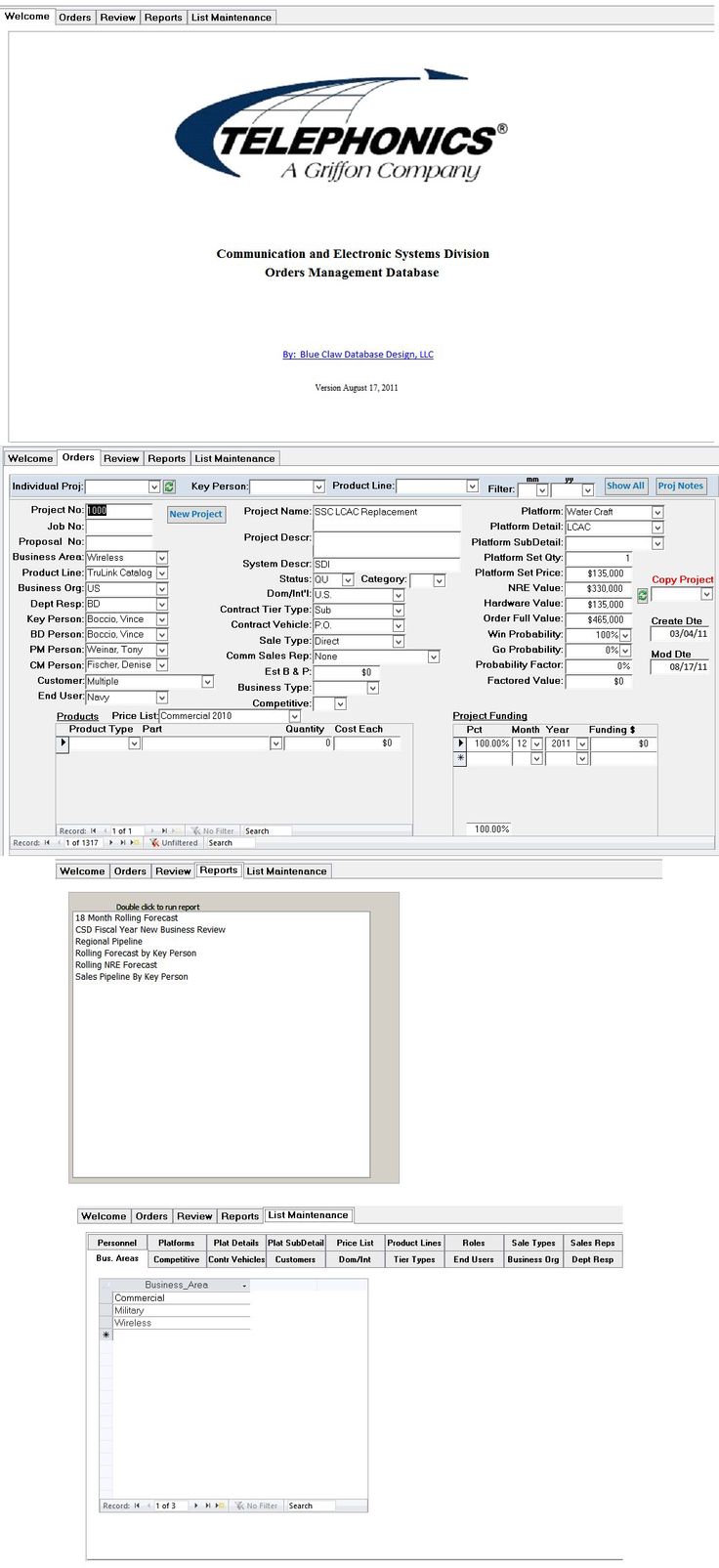Click the Unfiltered filter indicator
The height and width of the screenshot is (1568, 719).
pyautogui.click(x=174, y=842)
